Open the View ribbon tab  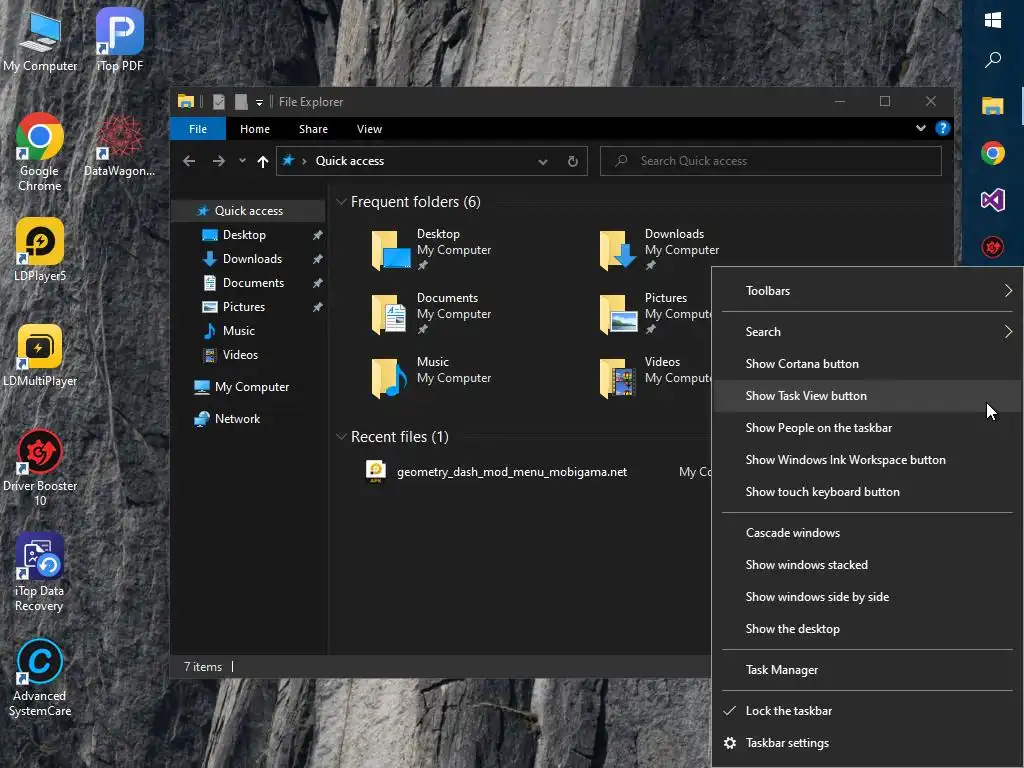point(369,129)
